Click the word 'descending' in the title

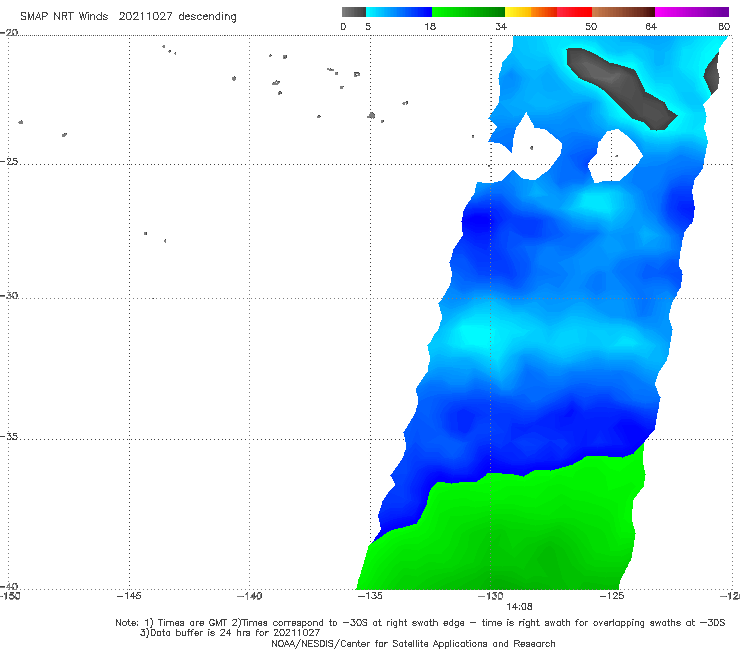[207, 17]
